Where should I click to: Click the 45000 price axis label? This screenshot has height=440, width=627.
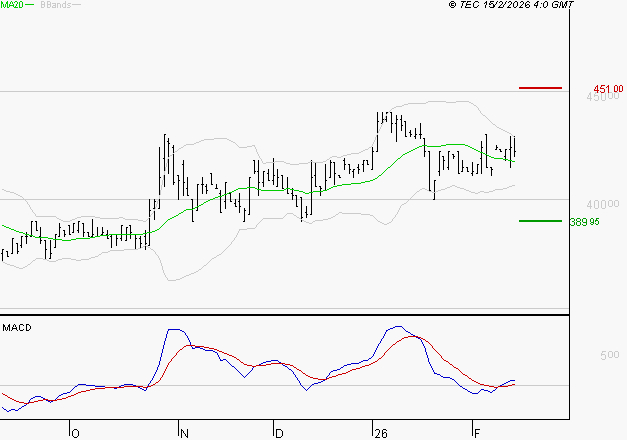coord(604,97)
